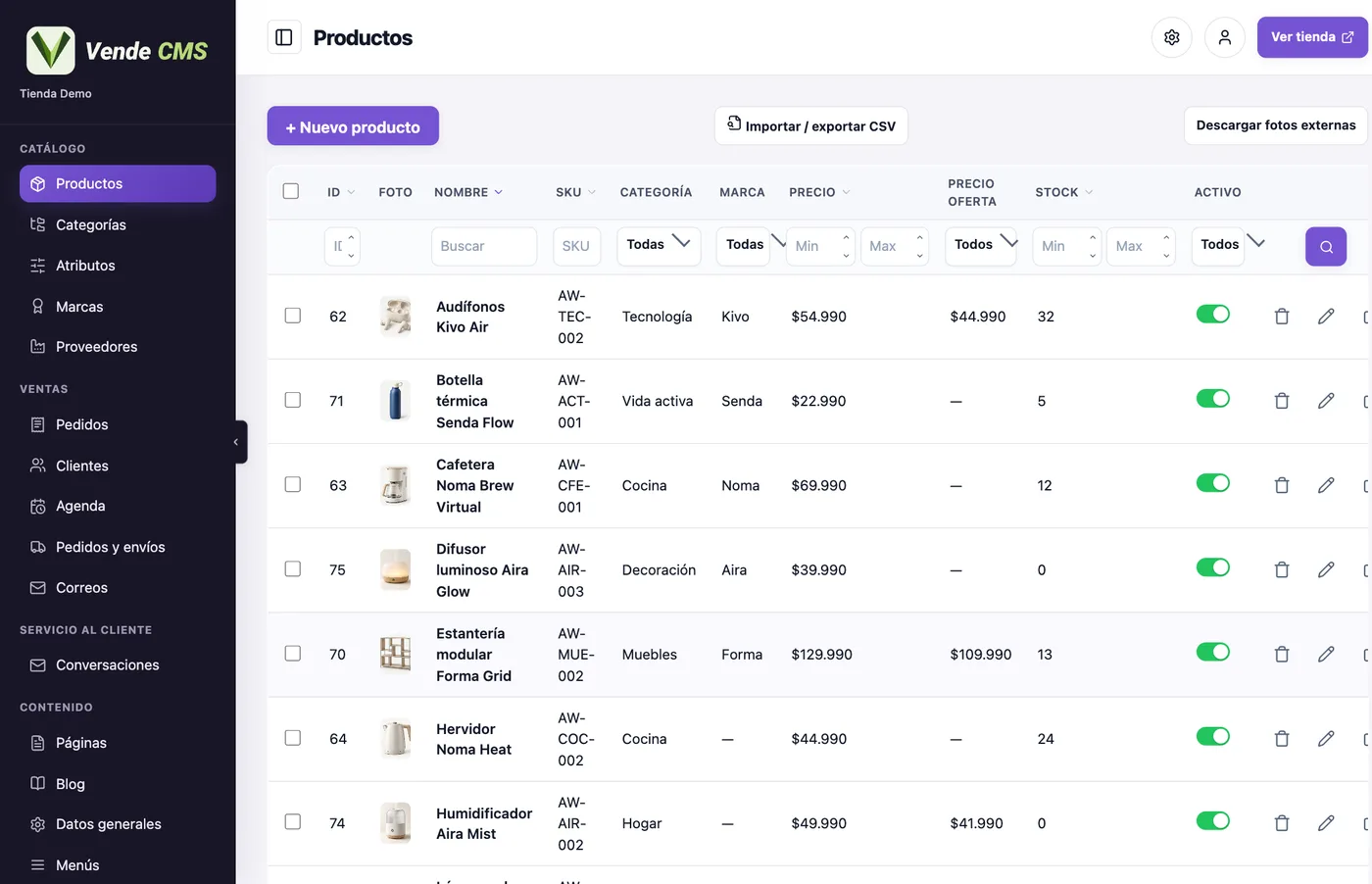The height and width of the screenshot is (884, 1372).
Task: Open Pedidos y envíos in sidebar
Action: click(118, 547)
